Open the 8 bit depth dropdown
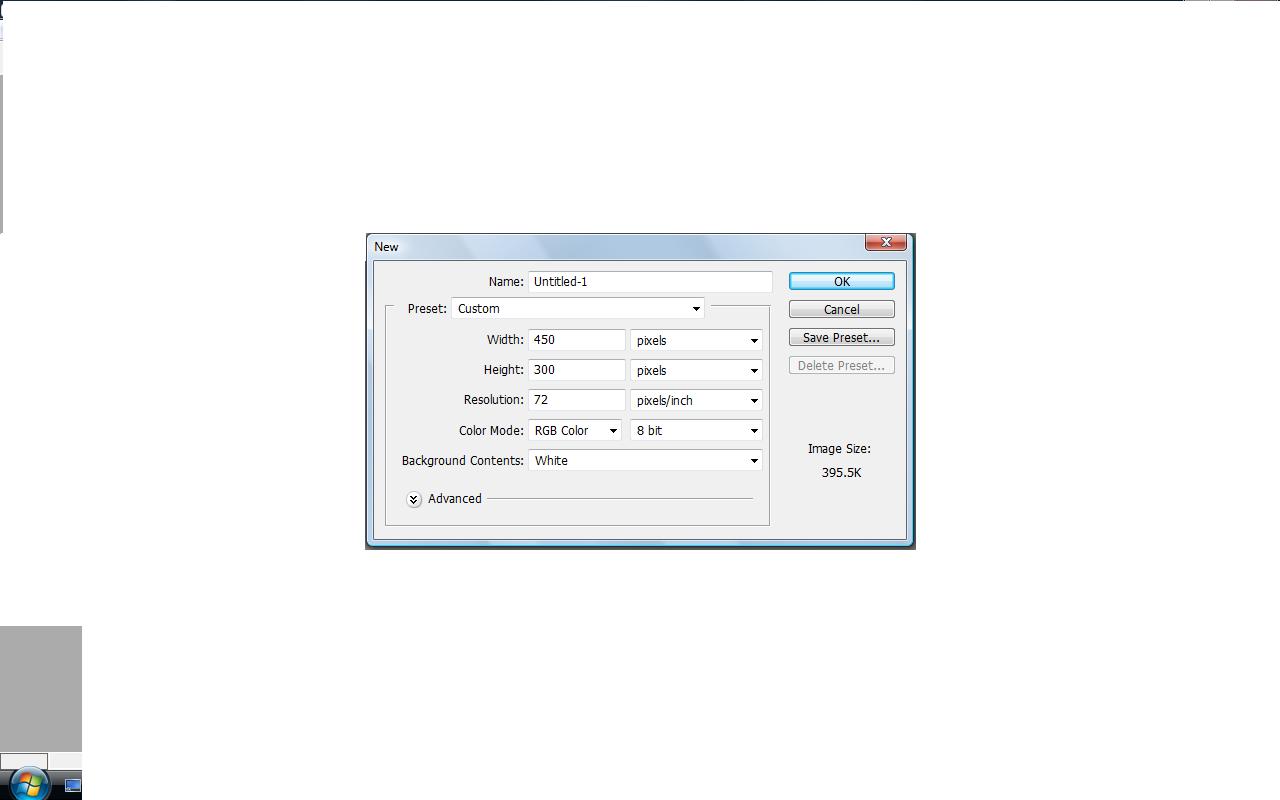This screenshot has height=800, width=1280. coord(696,431)
